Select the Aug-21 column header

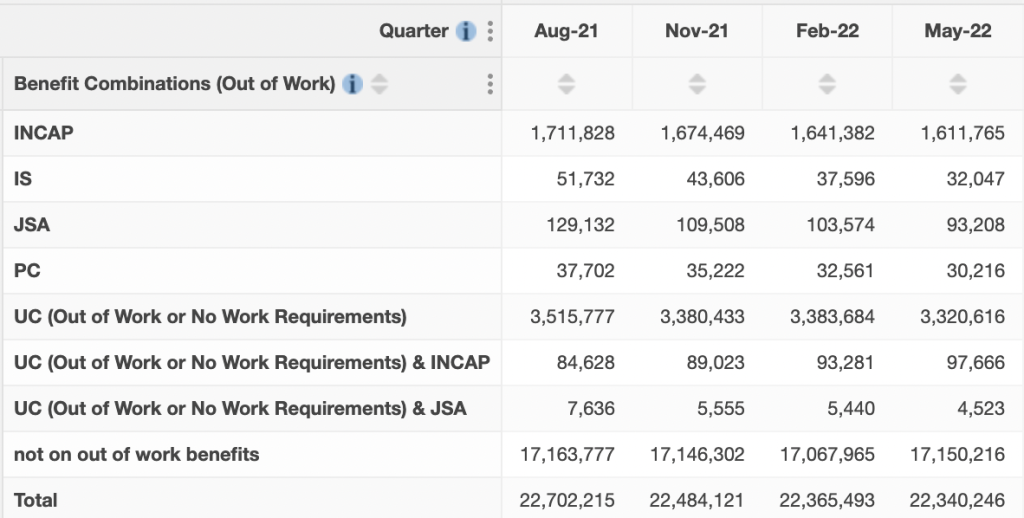566,31
